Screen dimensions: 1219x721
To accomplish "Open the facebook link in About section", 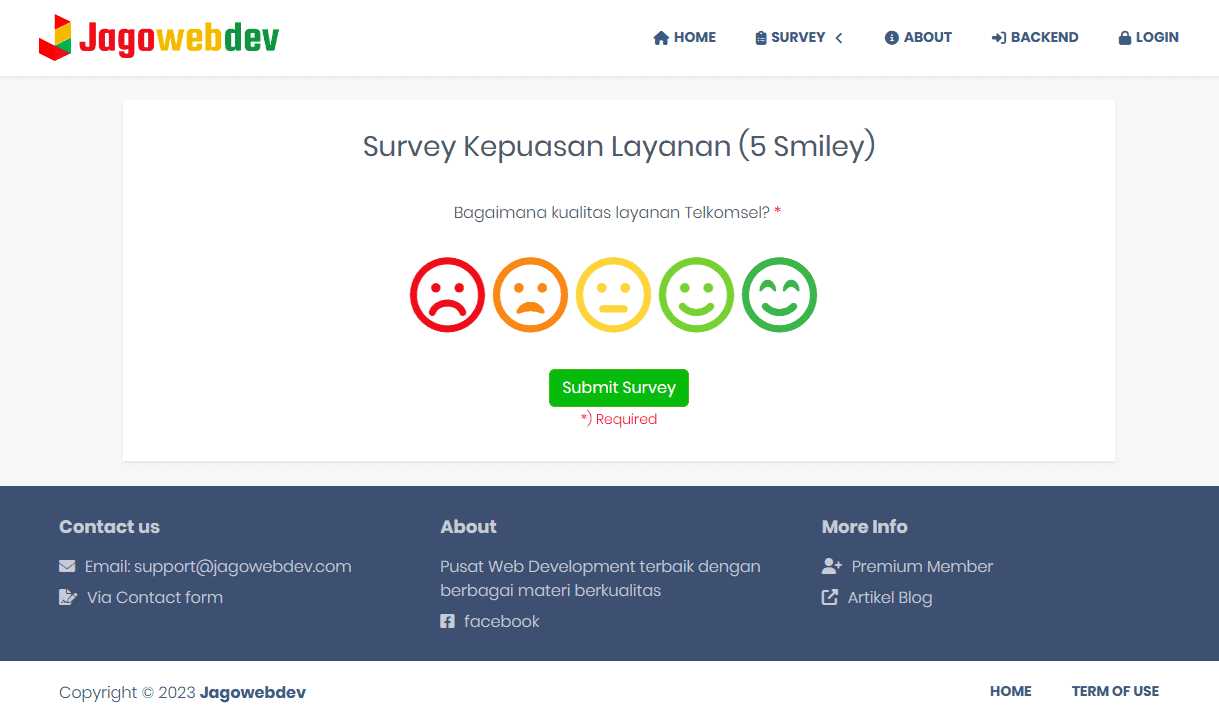I will (502, 621).
